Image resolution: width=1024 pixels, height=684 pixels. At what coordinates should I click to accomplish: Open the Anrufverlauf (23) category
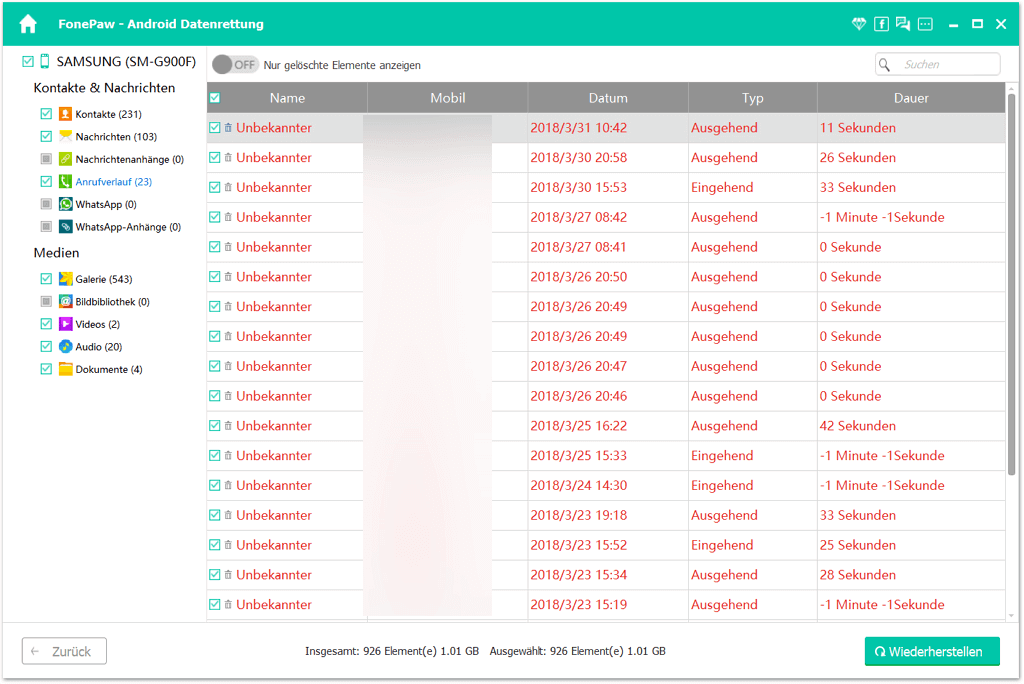(x=114, y=182)
